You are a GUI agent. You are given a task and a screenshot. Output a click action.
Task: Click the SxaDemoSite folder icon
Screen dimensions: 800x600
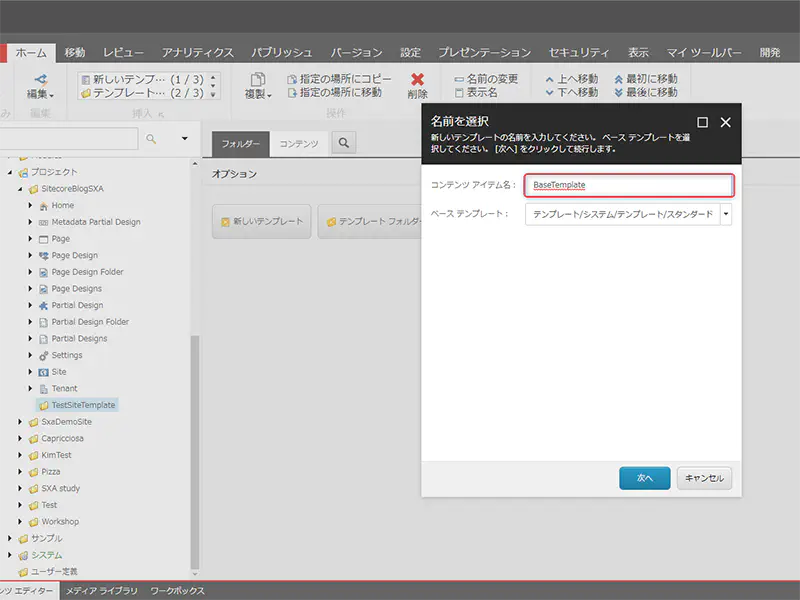coord(33,422)
